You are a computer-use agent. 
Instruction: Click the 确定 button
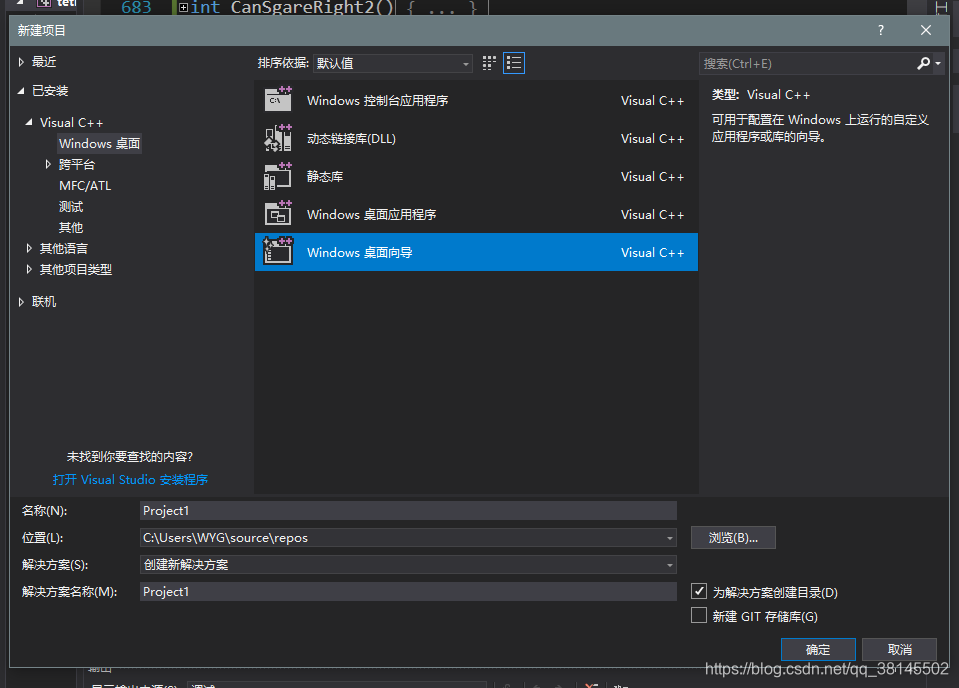[818, 649]
